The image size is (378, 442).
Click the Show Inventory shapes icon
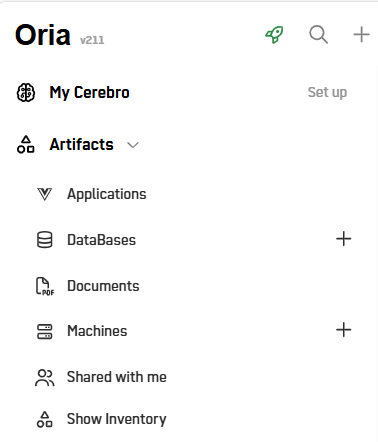coord(44,419)
